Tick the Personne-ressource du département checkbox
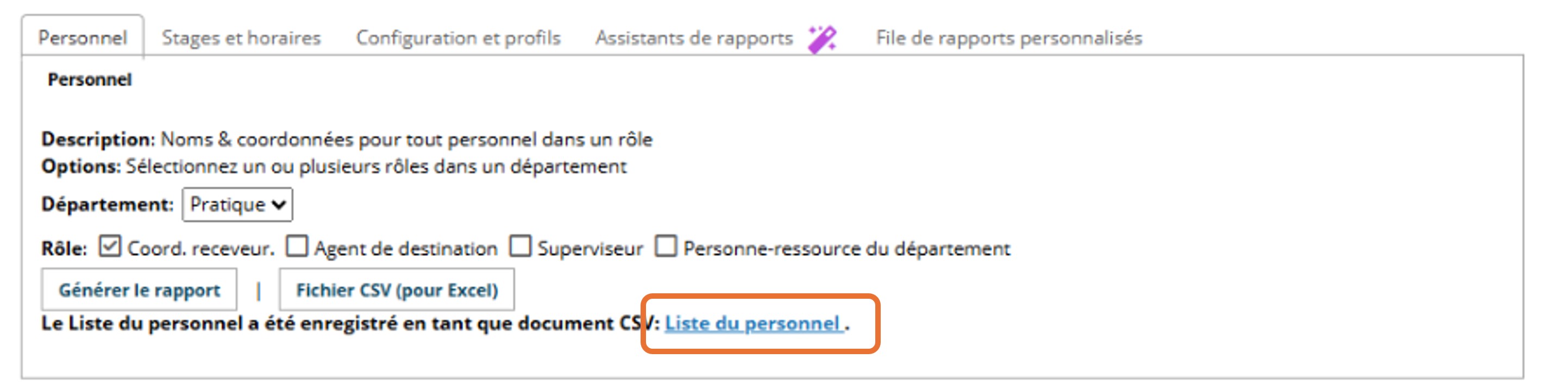This screenshot has height=390, width=1568. pyautogui.click(x=666, y=247)
